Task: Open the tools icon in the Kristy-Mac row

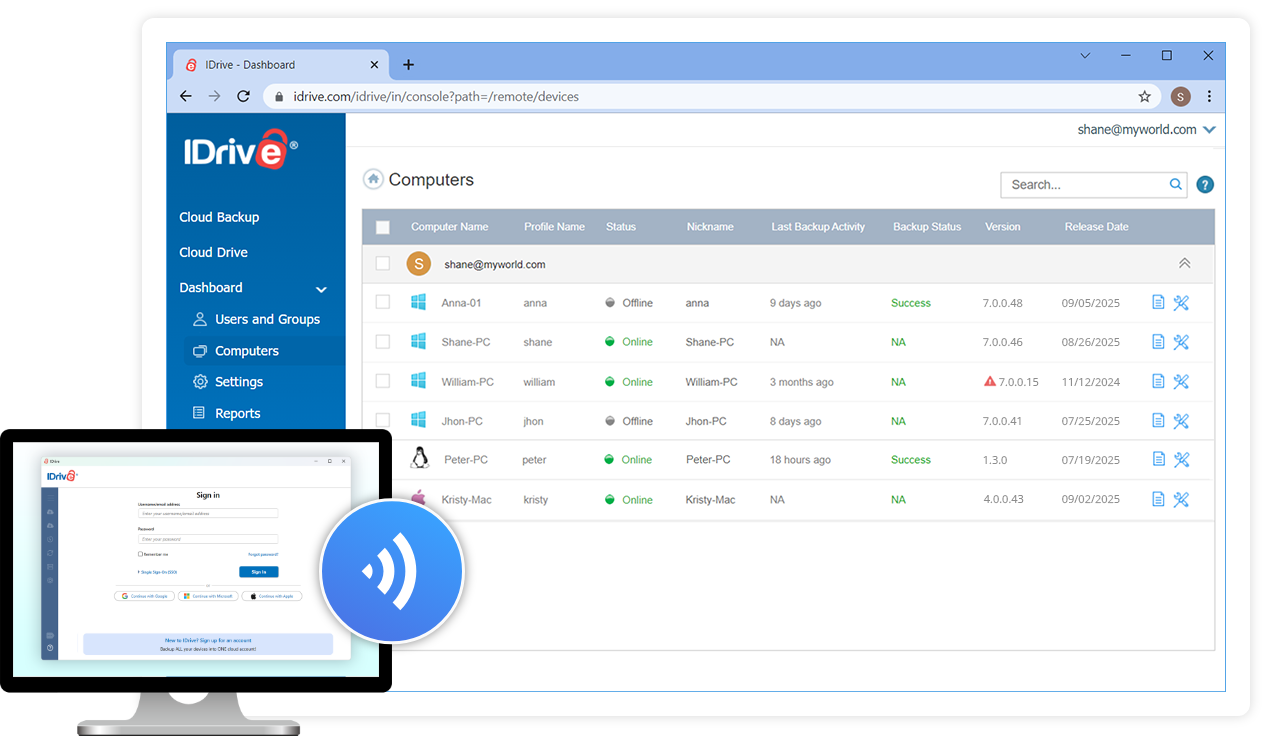Action: (x=1181, y=499)
